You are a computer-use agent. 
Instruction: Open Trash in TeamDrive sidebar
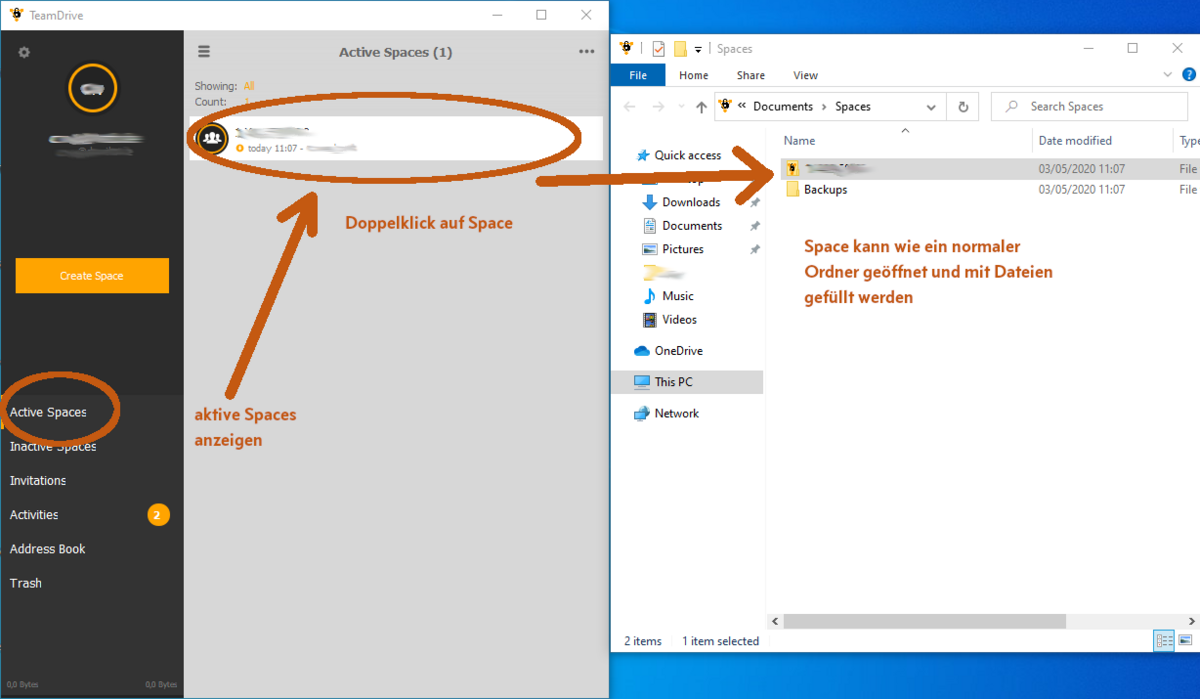click(x=26, y=583)
